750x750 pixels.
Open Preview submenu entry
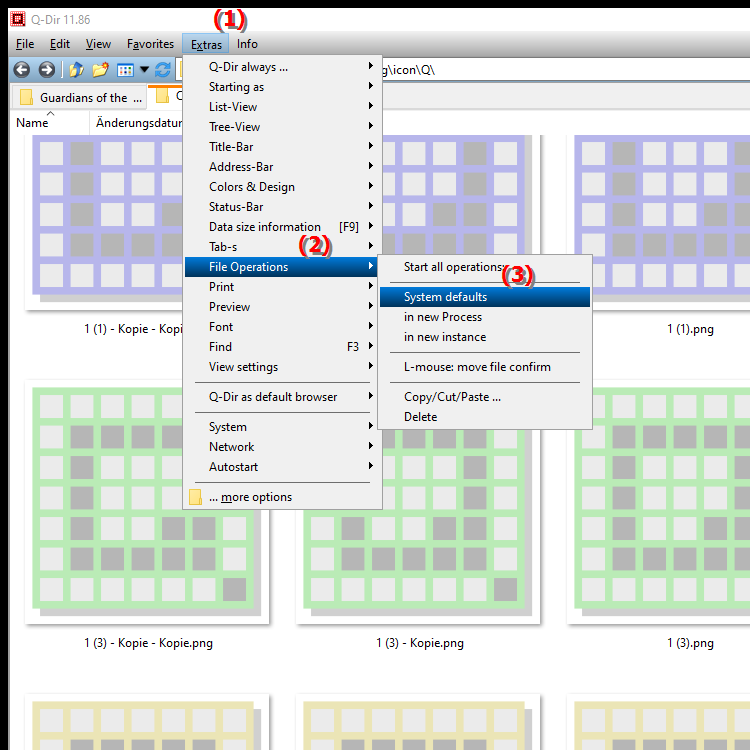coord(282,307)
